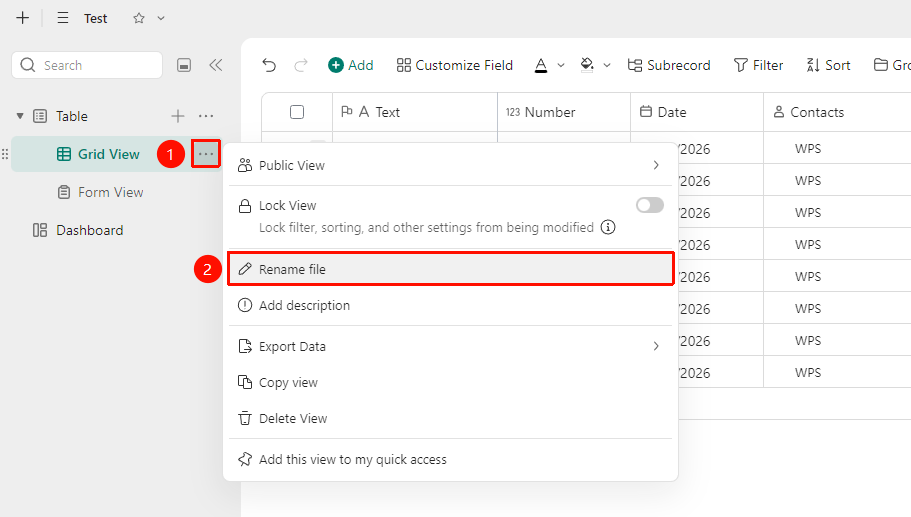This screenshot has width=911, height=517.
Task: Choose Delete View from the menu
Action: click(x=450, y=419)
